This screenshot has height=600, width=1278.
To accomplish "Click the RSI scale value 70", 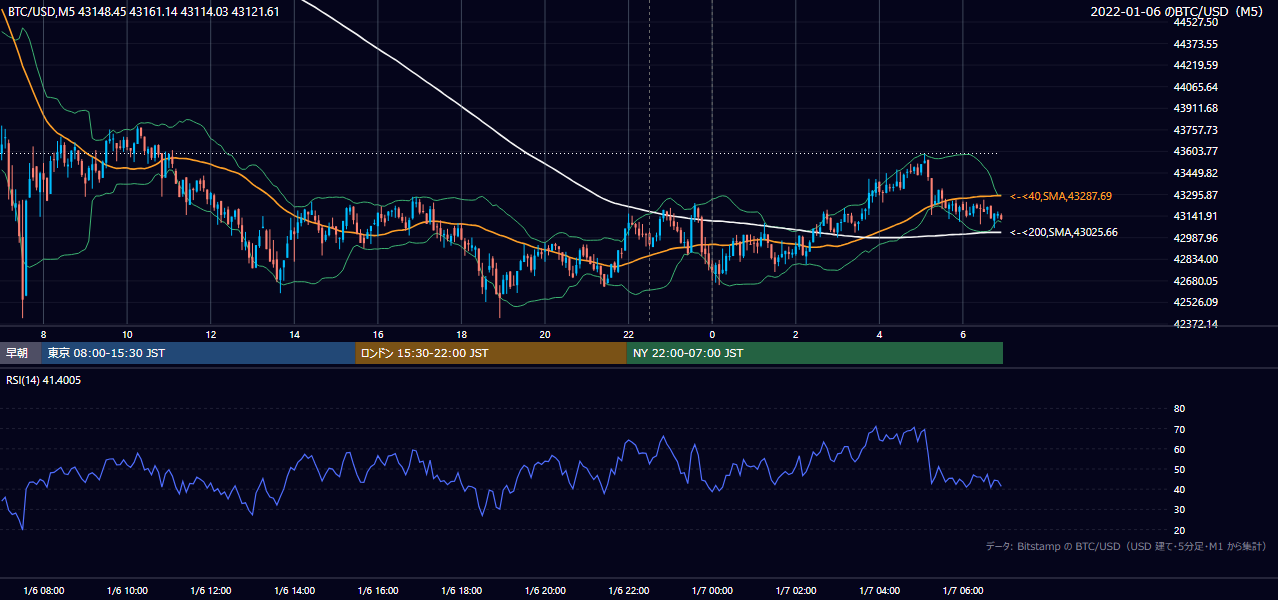I will click(1179, 429).
